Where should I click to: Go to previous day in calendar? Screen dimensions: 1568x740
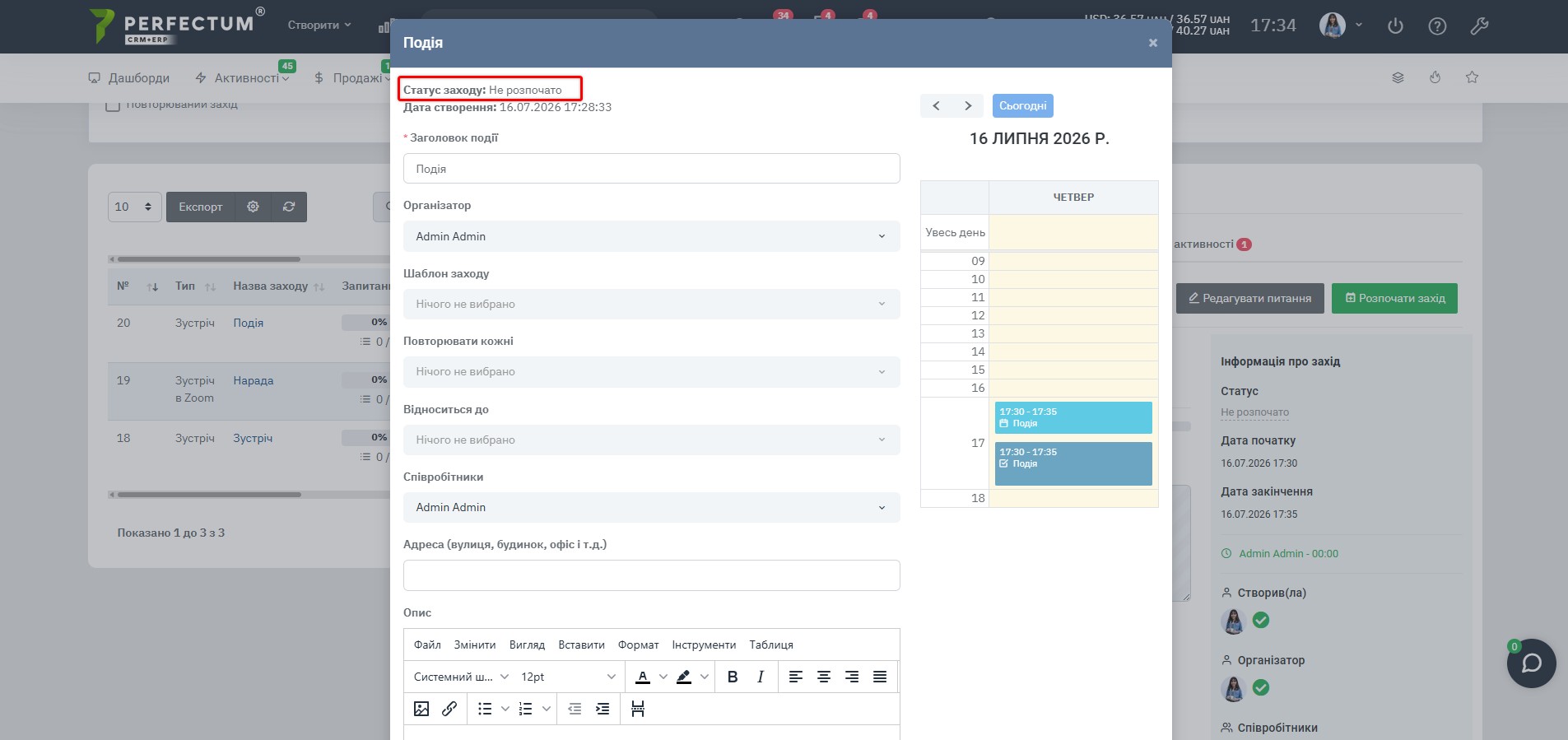click(x=936, y=106)
